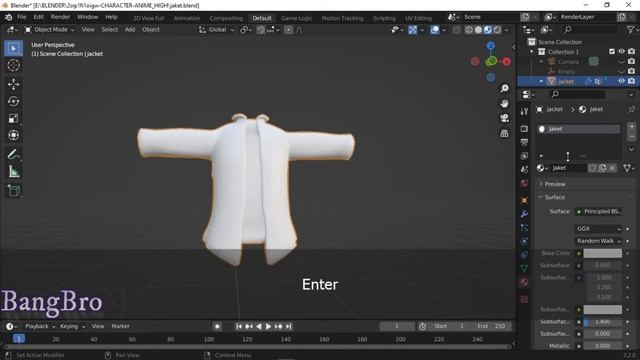The width and height of the screenshot is (640, 360).
Task: Expand jacket item in outliner
Action: pyautogui.click(x=541, y=81)
